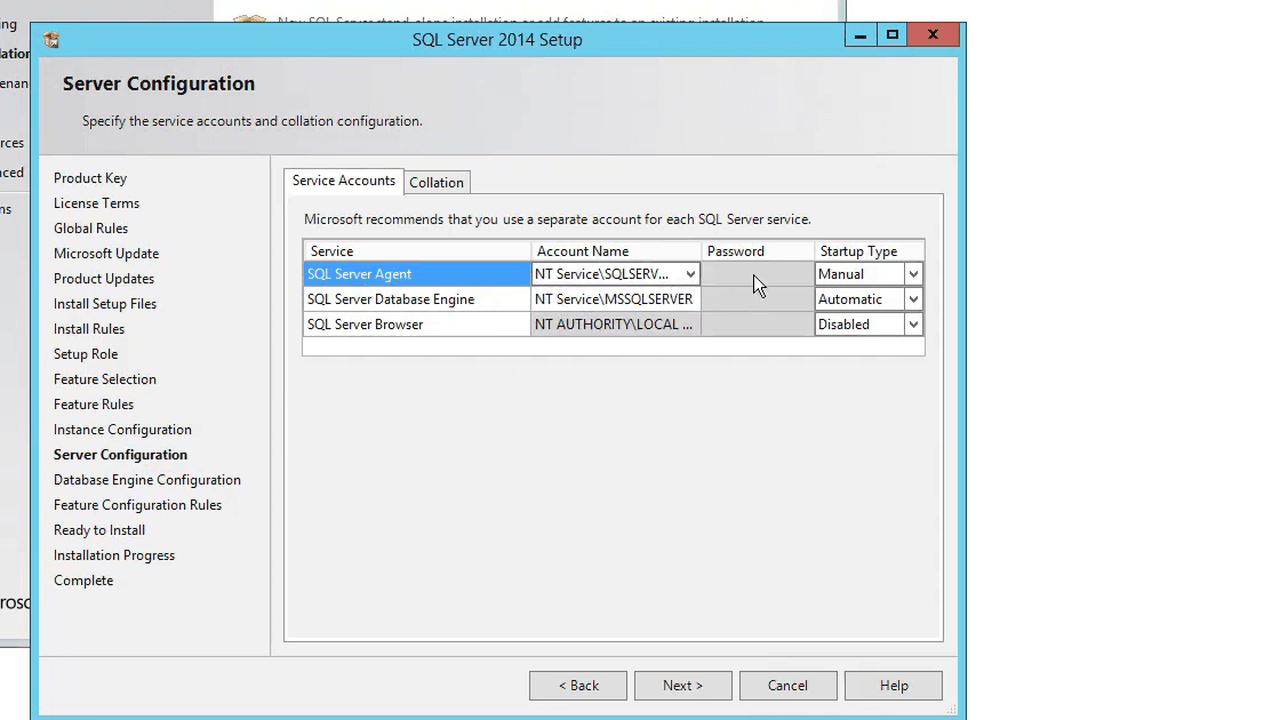The image size is (1280, 720).
Task: Select the SQL Server Database Engine row
Action: [417, 299]
